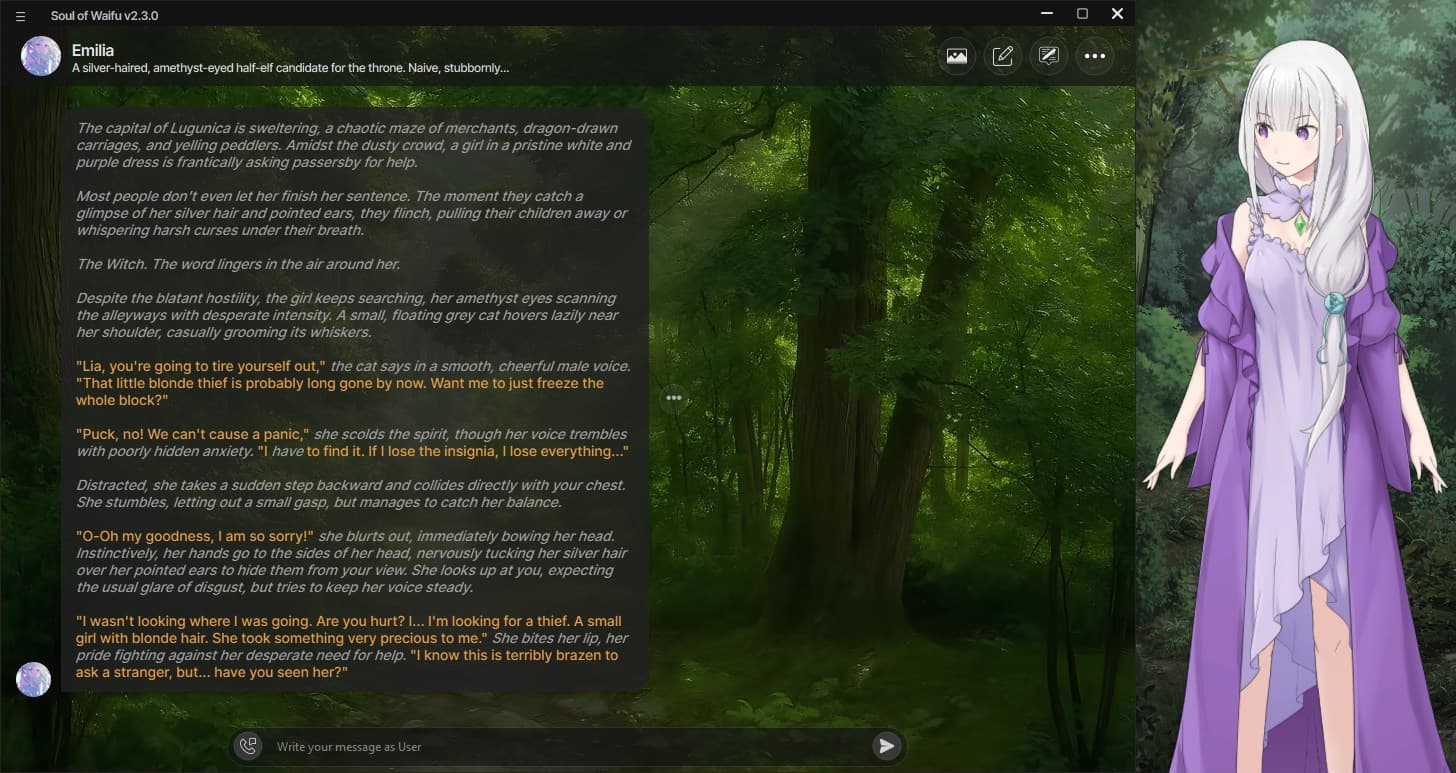This screenshot has height=773, width=1456.
Task: Click the paragraph 'The capital of Lugunica is sweltering'
Action: click(x=354, y=145)
